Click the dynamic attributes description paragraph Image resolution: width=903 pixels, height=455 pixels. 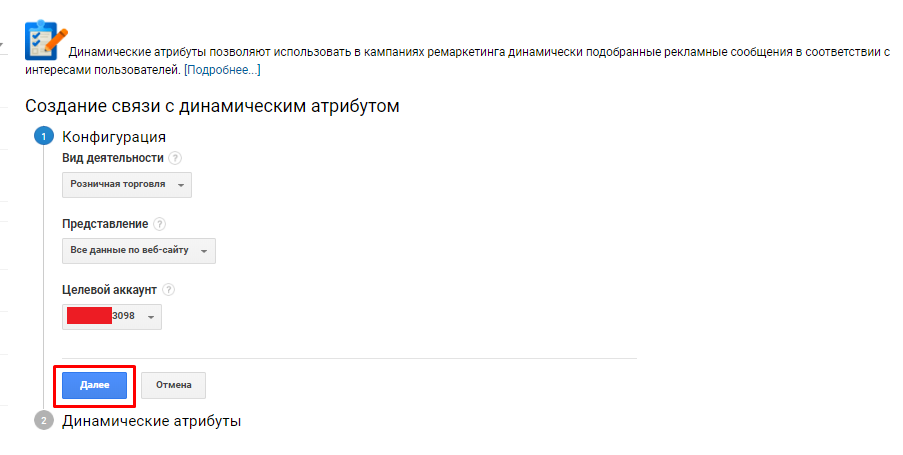(x=480, y=51)
